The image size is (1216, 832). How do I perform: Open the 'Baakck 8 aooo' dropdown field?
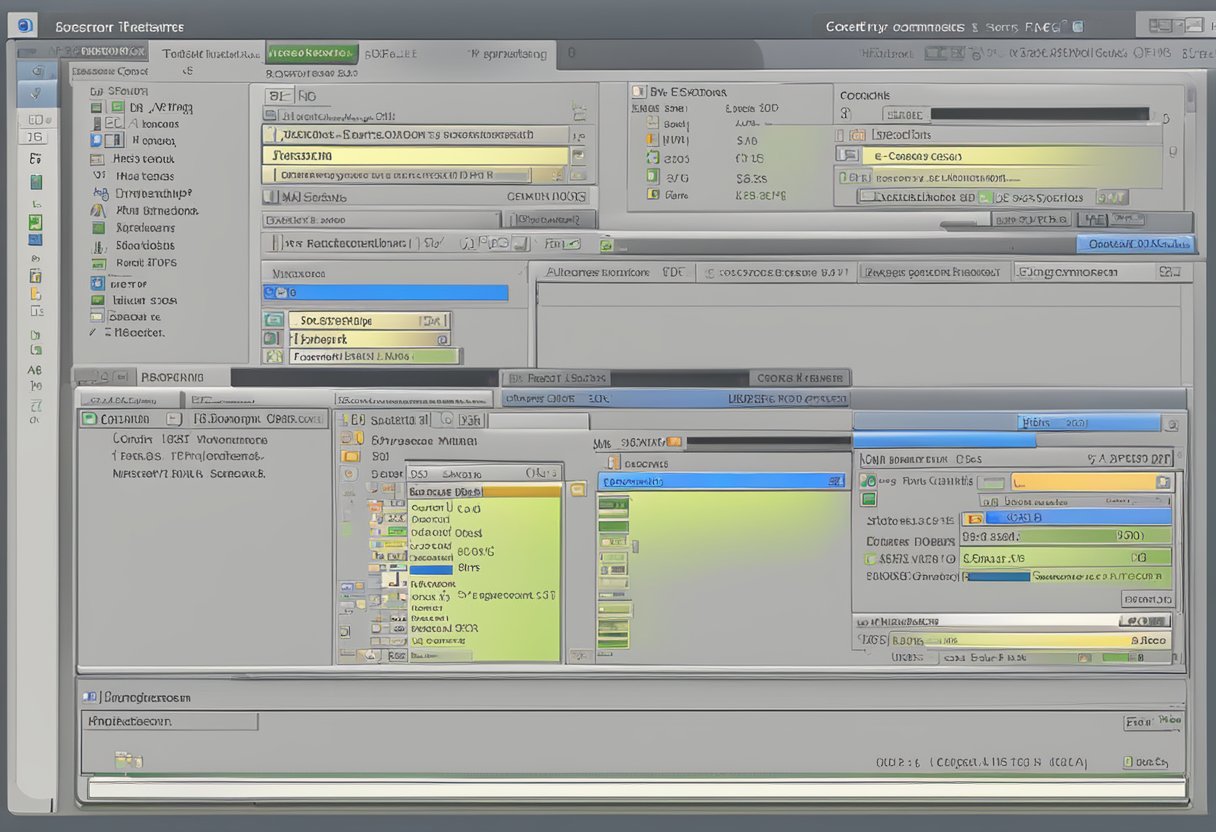click(x=380, y=219)
